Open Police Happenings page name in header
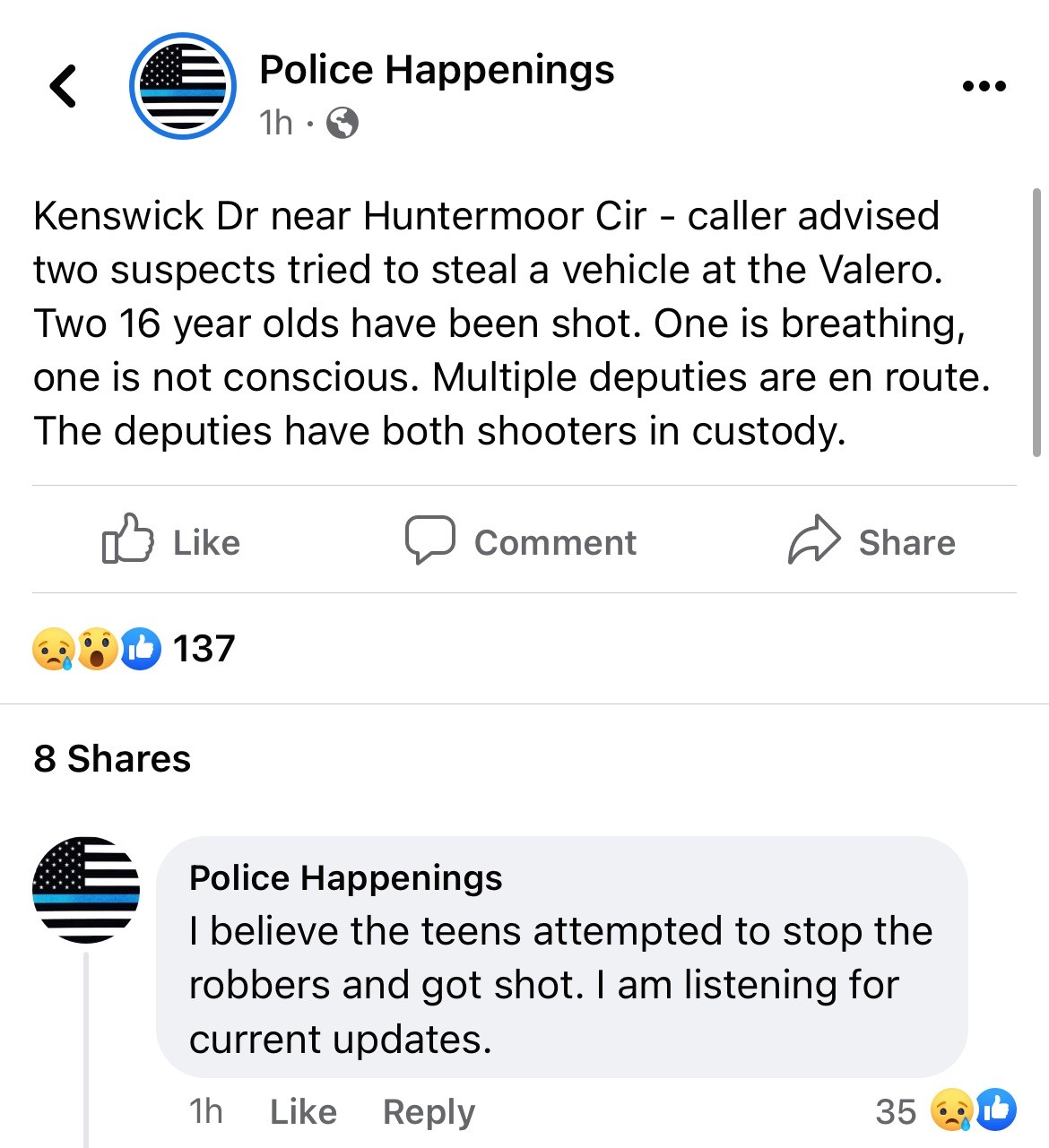The image size is (1049, 1148). (x=437, y=70)
